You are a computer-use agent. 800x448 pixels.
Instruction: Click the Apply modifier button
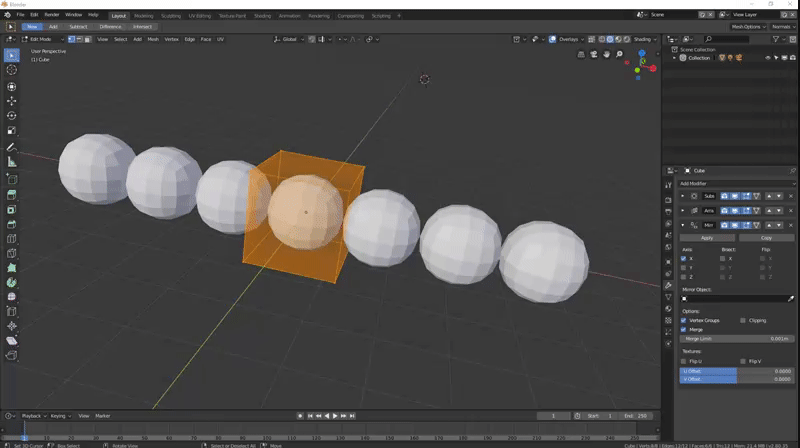coord(707,238)
